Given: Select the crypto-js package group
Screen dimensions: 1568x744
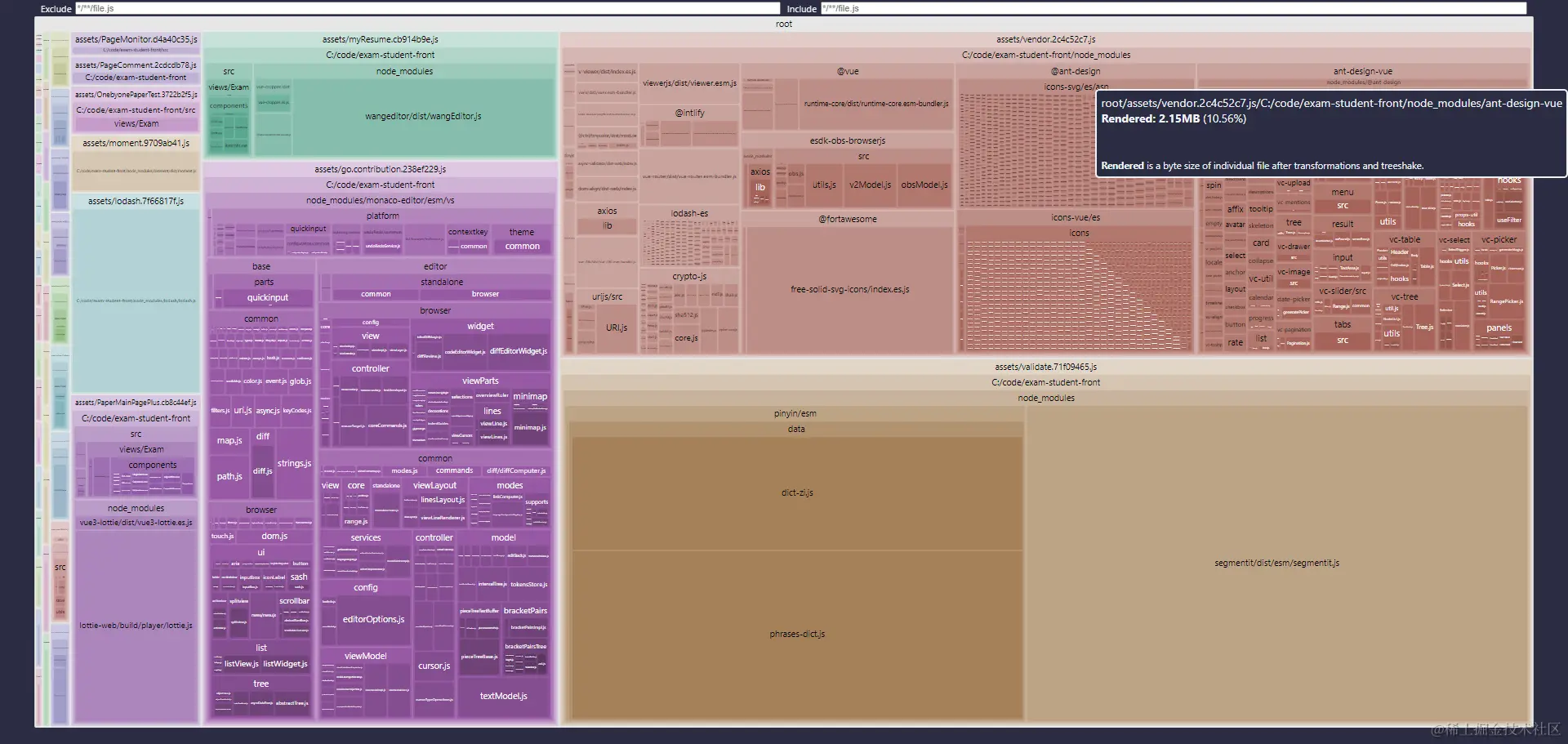Looking at the screenshot, I should [689, 276].
